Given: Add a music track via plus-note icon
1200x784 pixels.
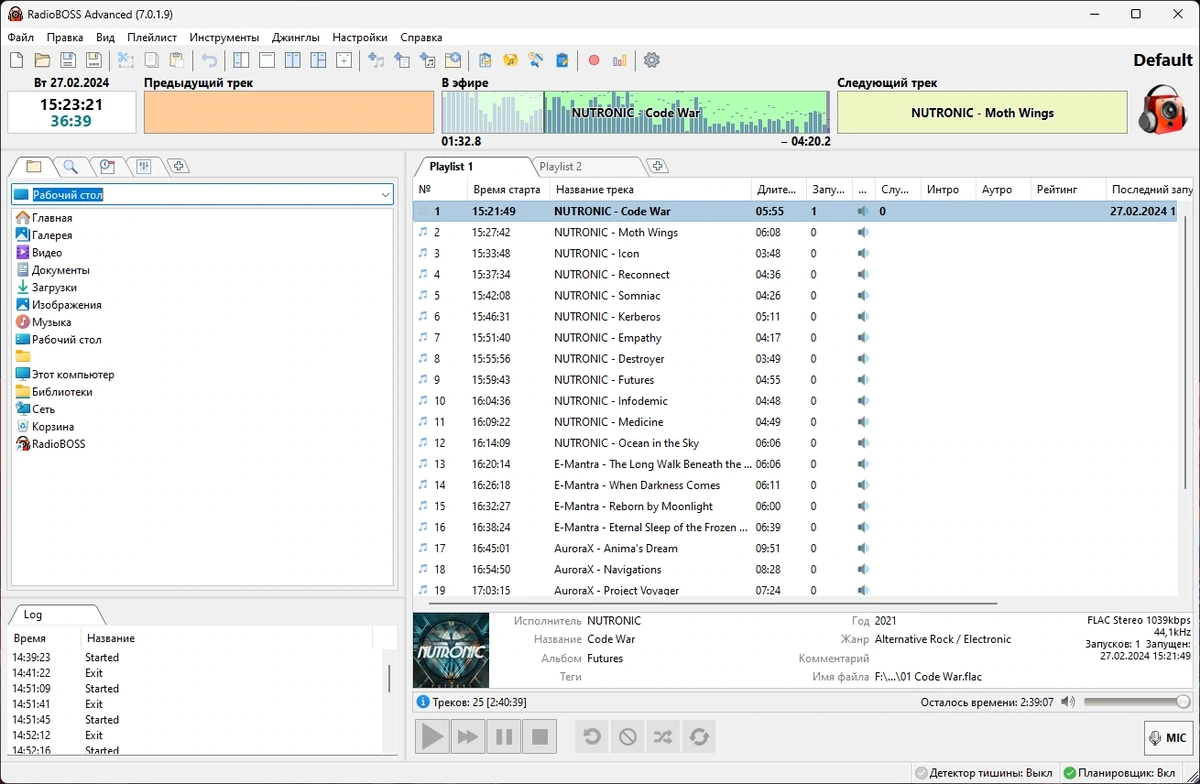Looking at the screenshot, I should click(376, 60).
